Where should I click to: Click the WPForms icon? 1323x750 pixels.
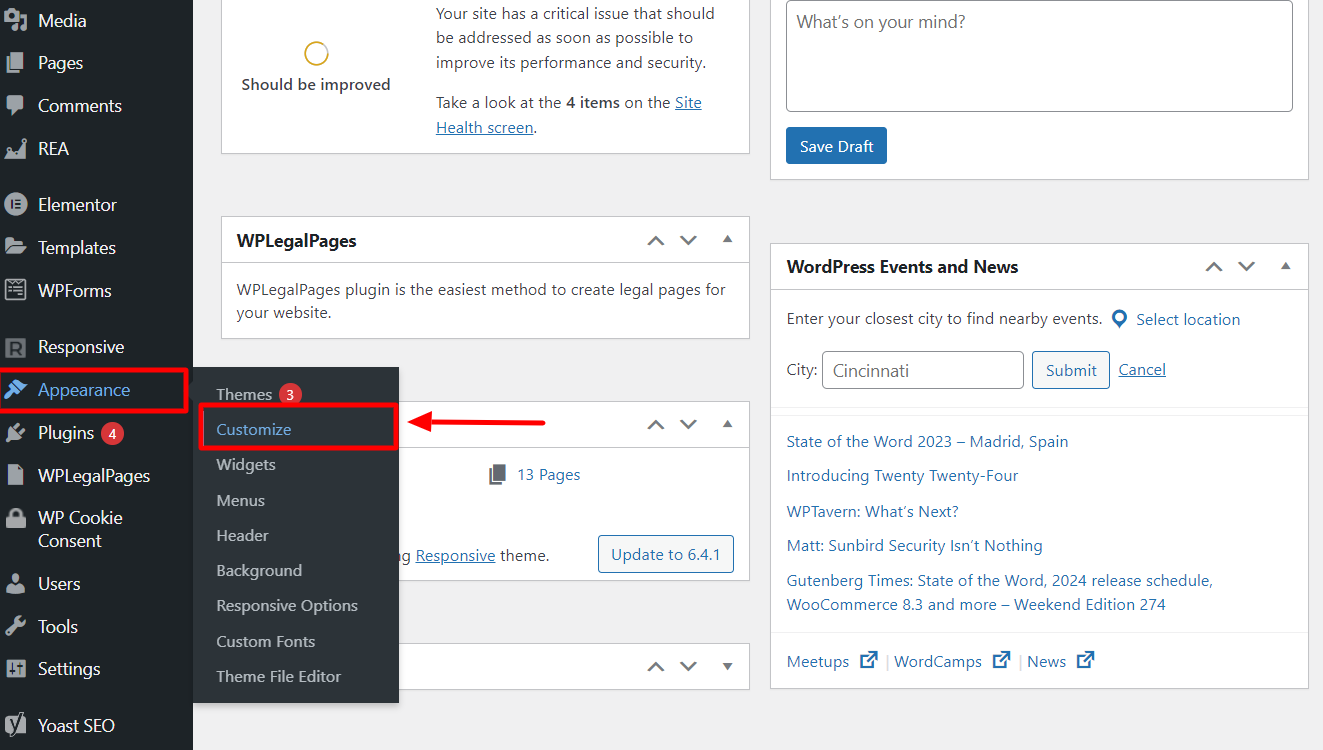point(15,290)
